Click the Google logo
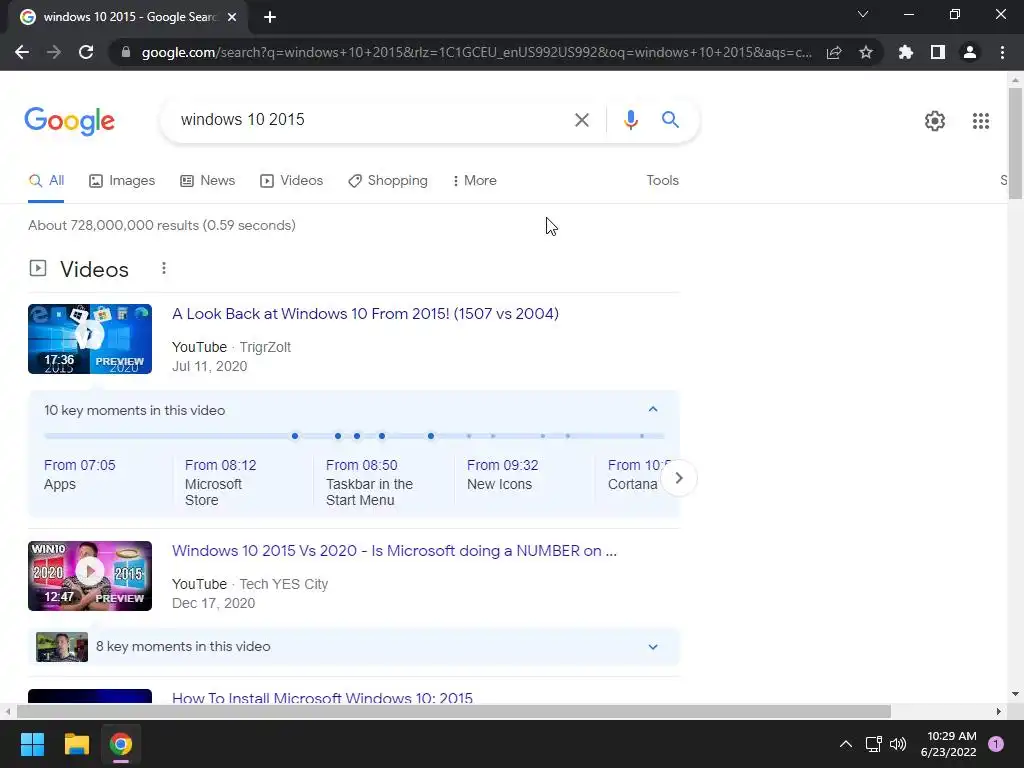 click(x=69, y=121)
